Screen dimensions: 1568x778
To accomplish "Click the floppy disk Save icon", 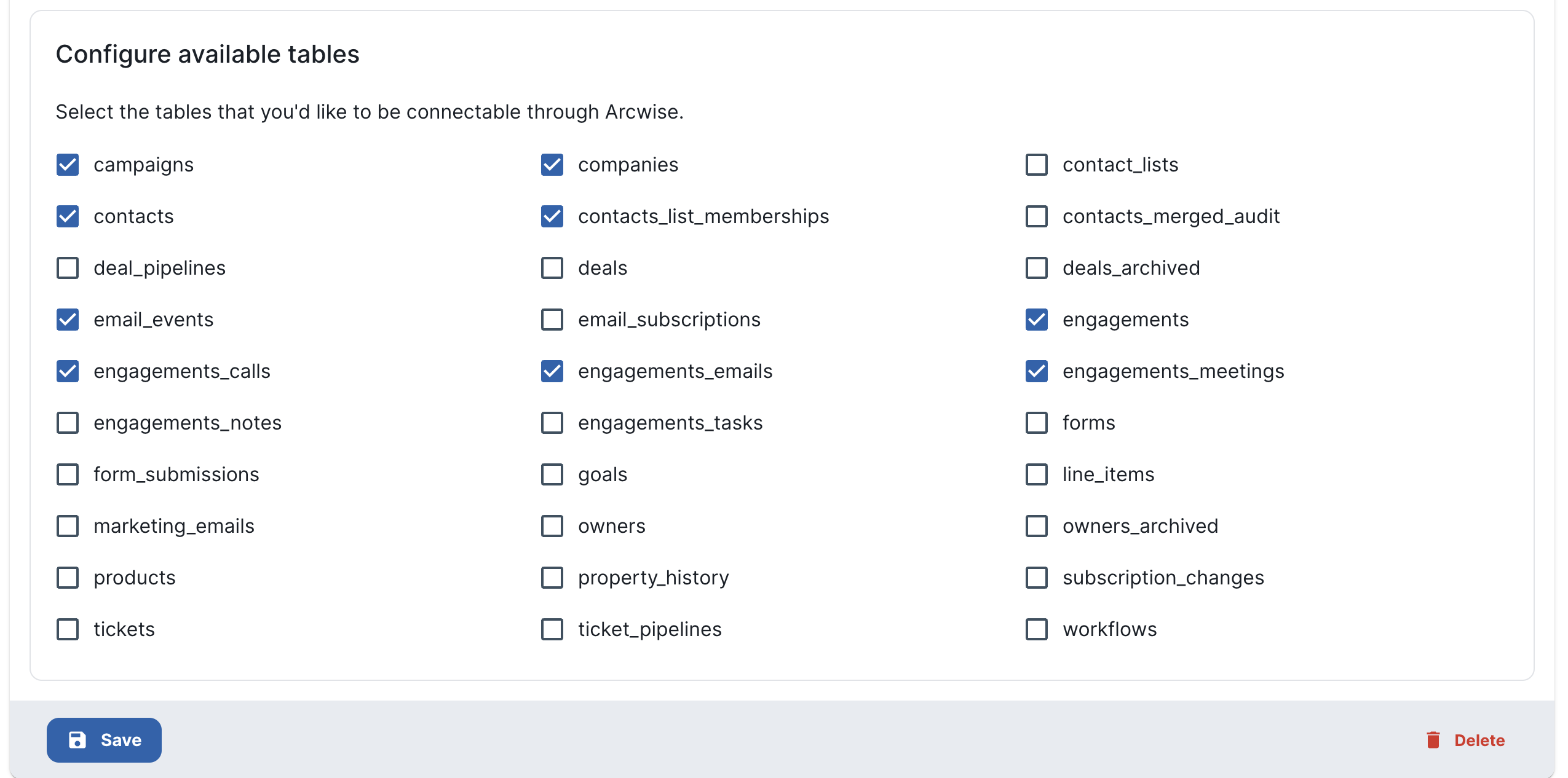I will pyautogui.click(x=77, y=740).
